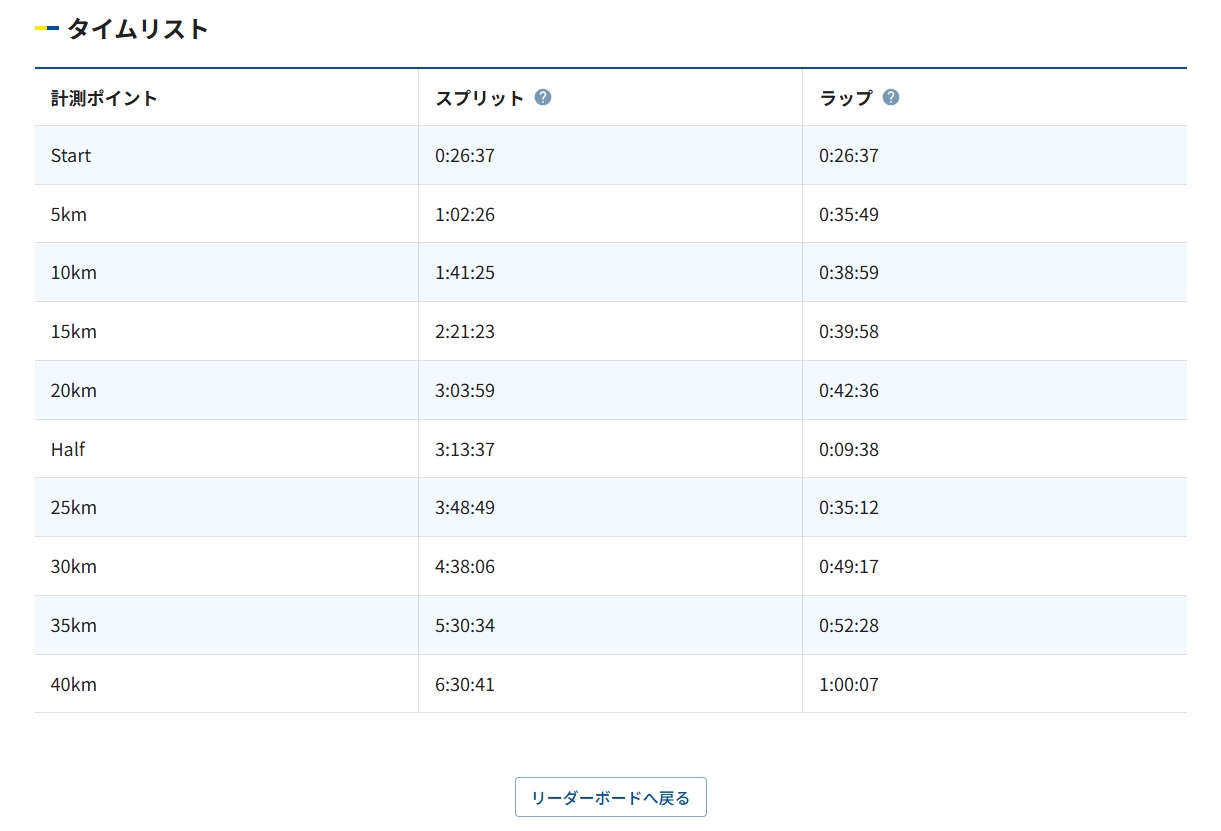Screen dimensions: 1221x831
Task: Select the 計測ポイント column header
Action: [104, 98]
